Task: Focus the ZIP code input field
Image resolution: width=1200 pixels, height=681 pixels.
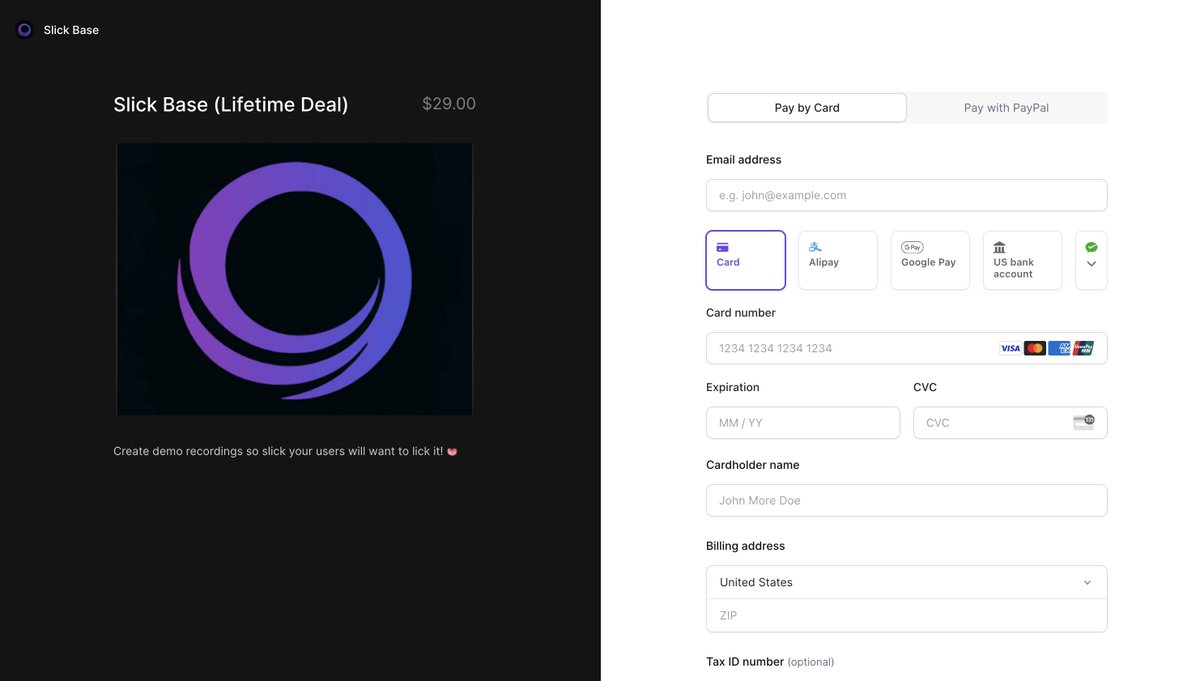Action: 906,615
